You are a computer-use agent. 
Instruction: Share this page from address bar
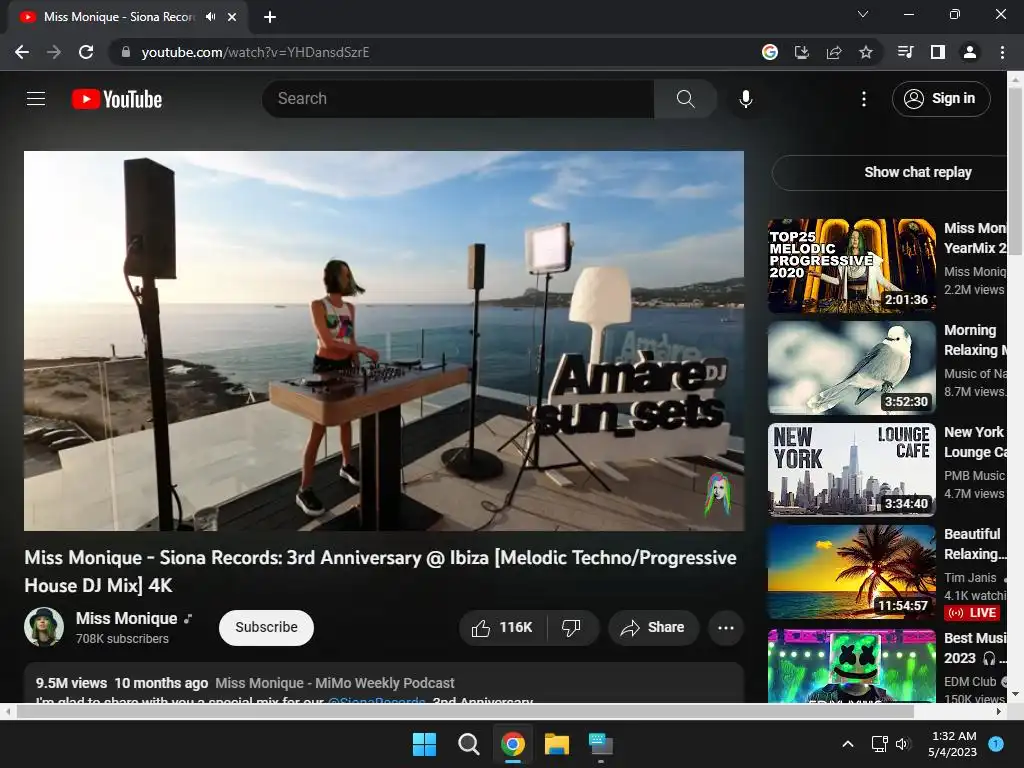coord(834,52)
